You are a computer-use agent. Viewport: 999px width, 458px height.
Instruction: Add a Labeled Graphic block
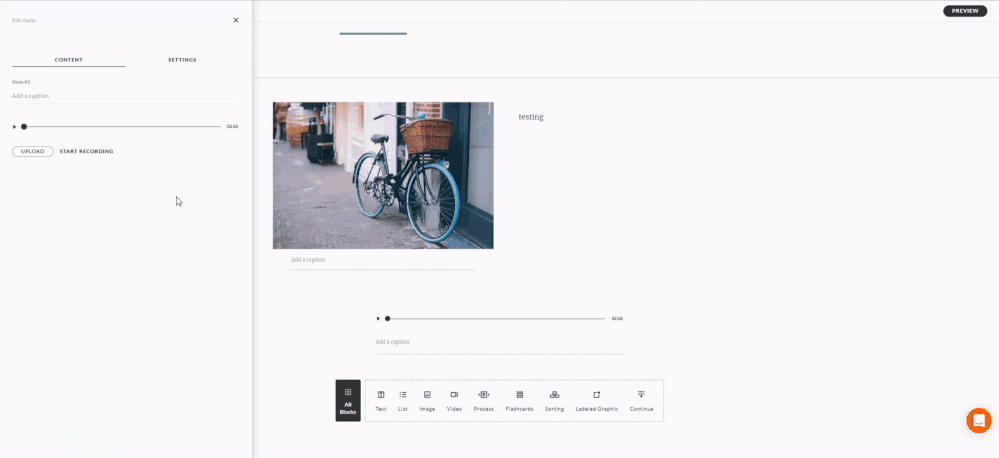point(596,401)
